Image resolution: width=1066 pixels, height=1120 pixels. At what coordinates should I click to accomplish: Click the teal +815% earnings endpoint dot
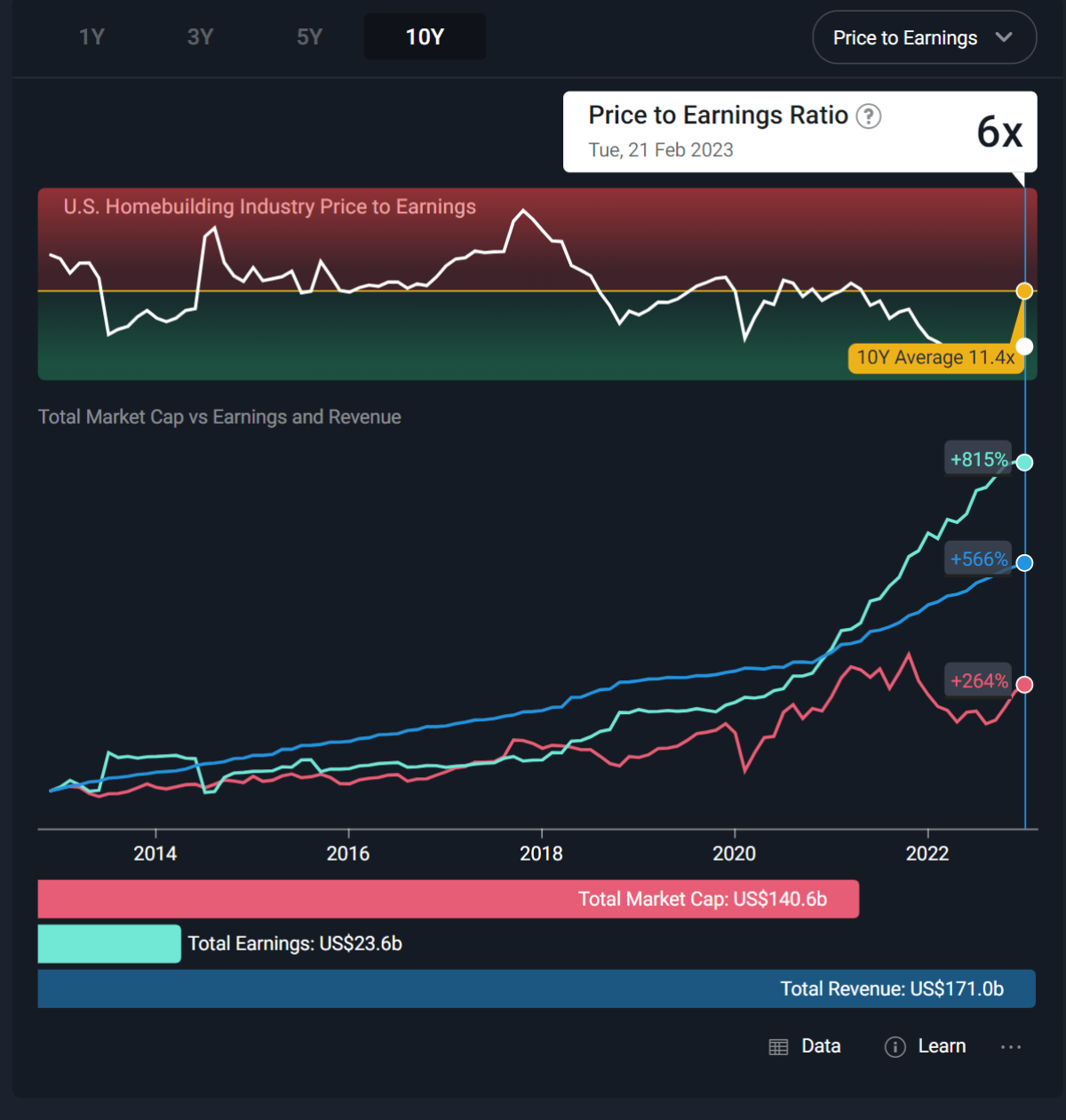click(x=1024, y=462)
